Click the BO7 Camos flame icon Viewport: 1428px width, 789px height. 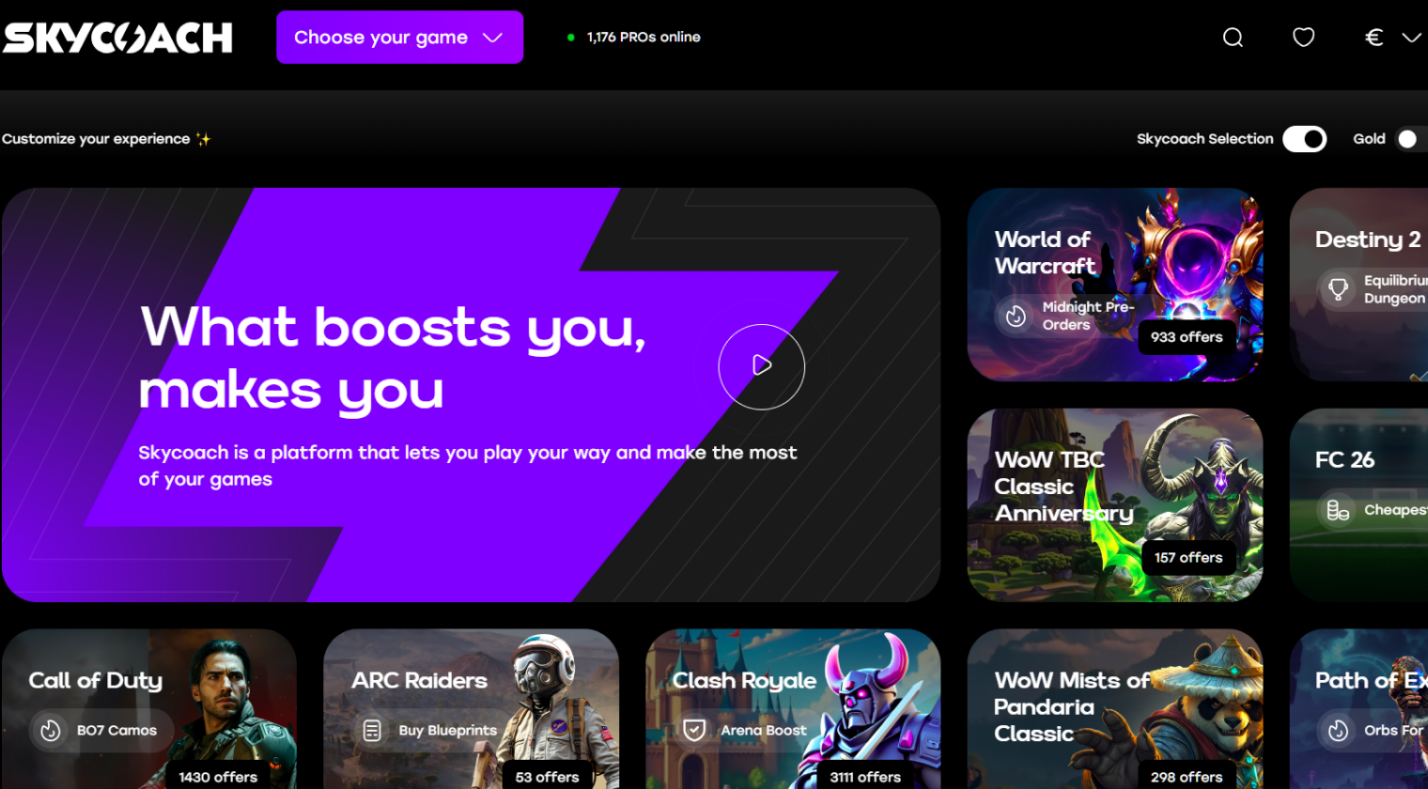pyautogui.click(x=50, y=730)
